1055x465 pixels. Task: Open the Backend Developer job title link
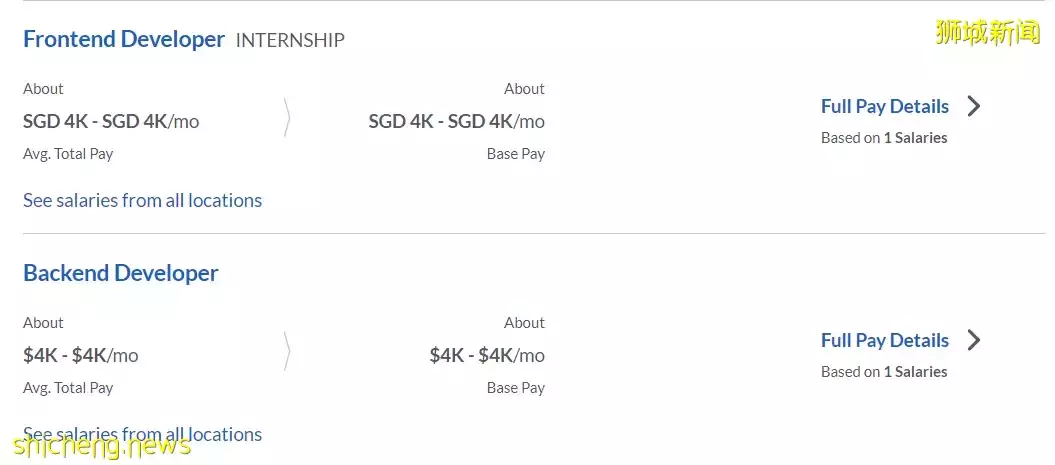tap(121, 273)
